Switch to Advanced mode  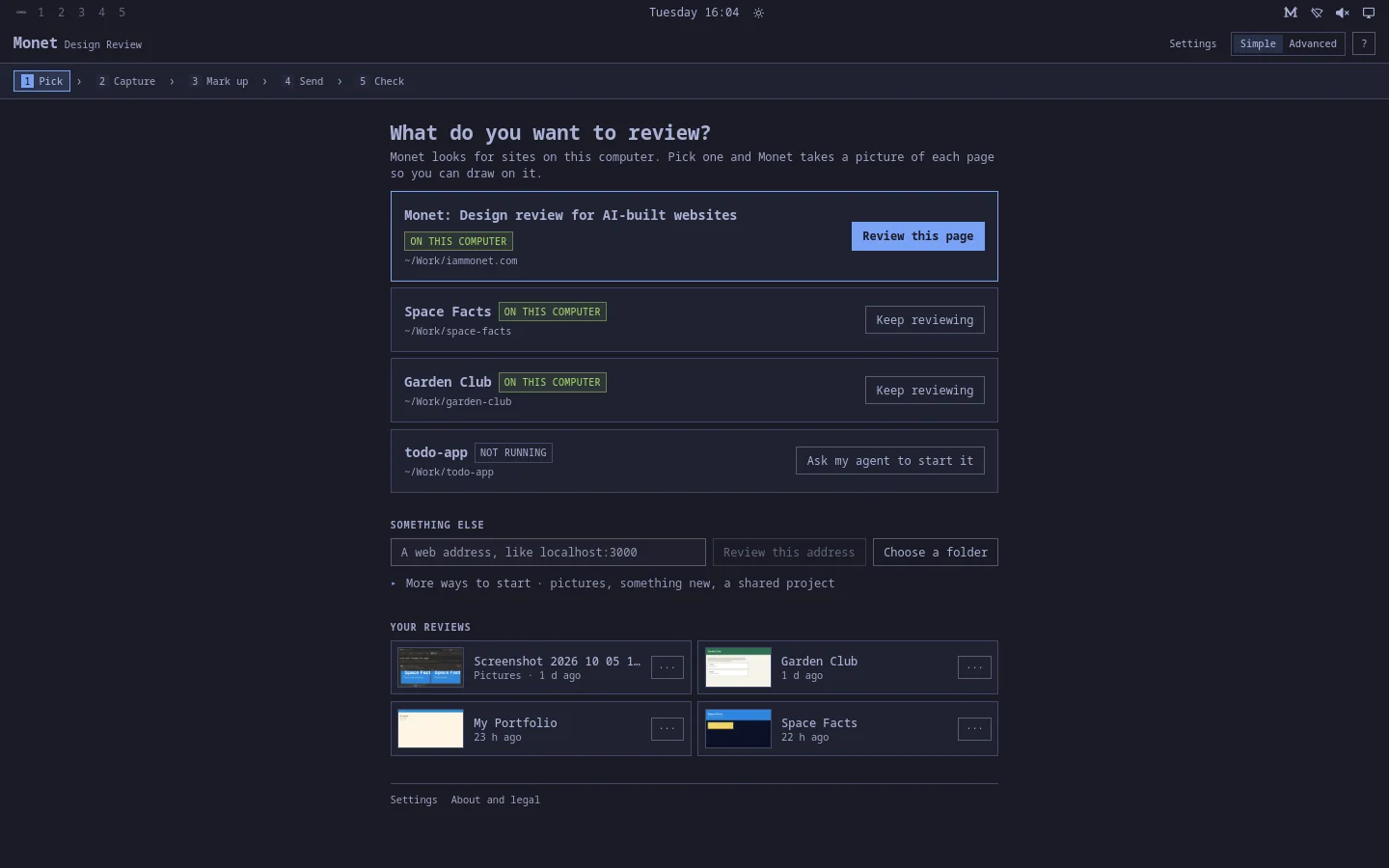point(1313,43)
